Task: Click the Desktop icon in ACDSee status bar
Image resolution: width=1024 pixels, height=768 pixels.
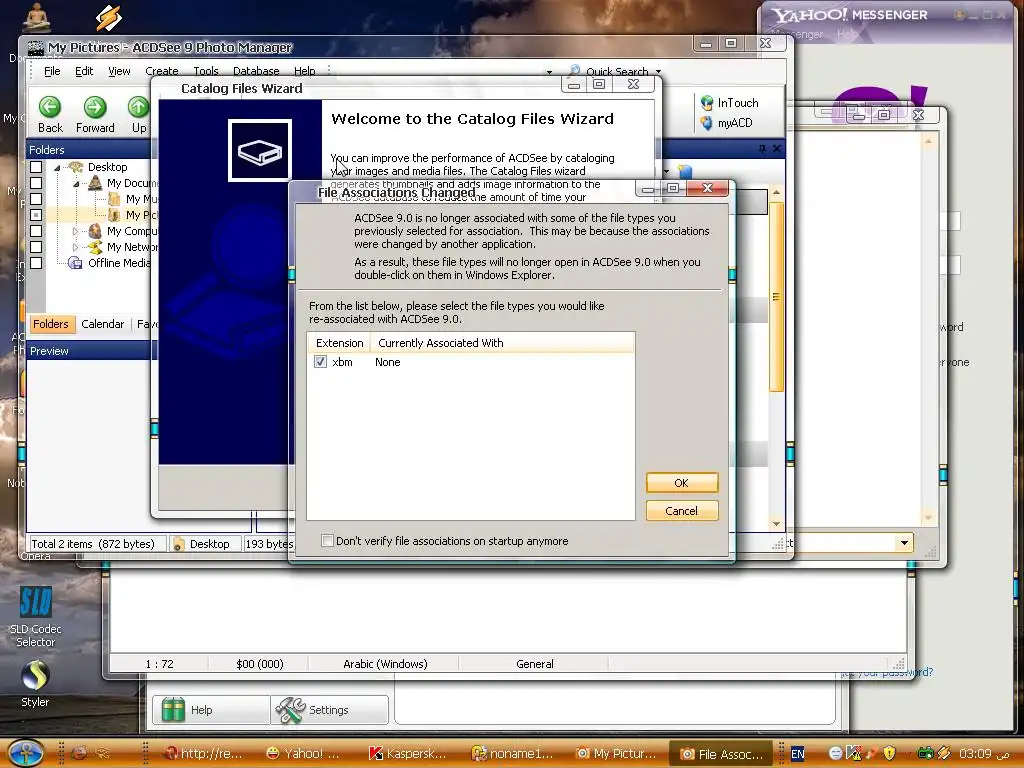Action: point(178,544)
